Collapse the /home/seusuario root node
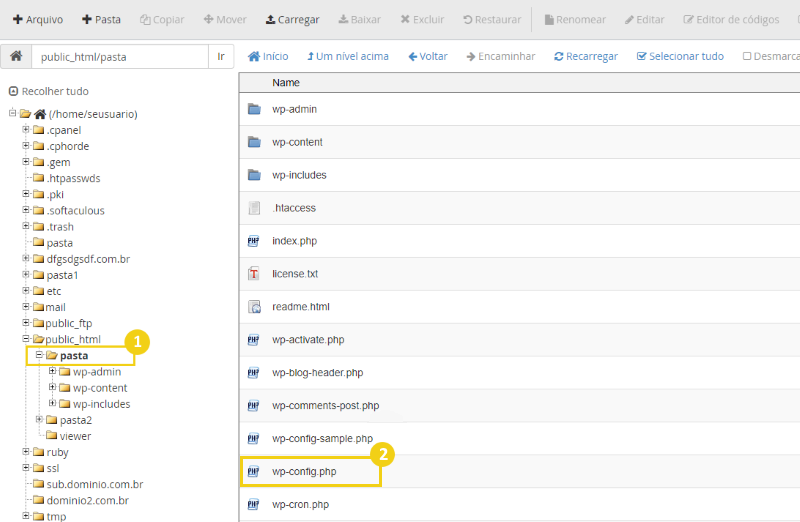This screenshot has height=522, width=800. click(x=12, y=113)
